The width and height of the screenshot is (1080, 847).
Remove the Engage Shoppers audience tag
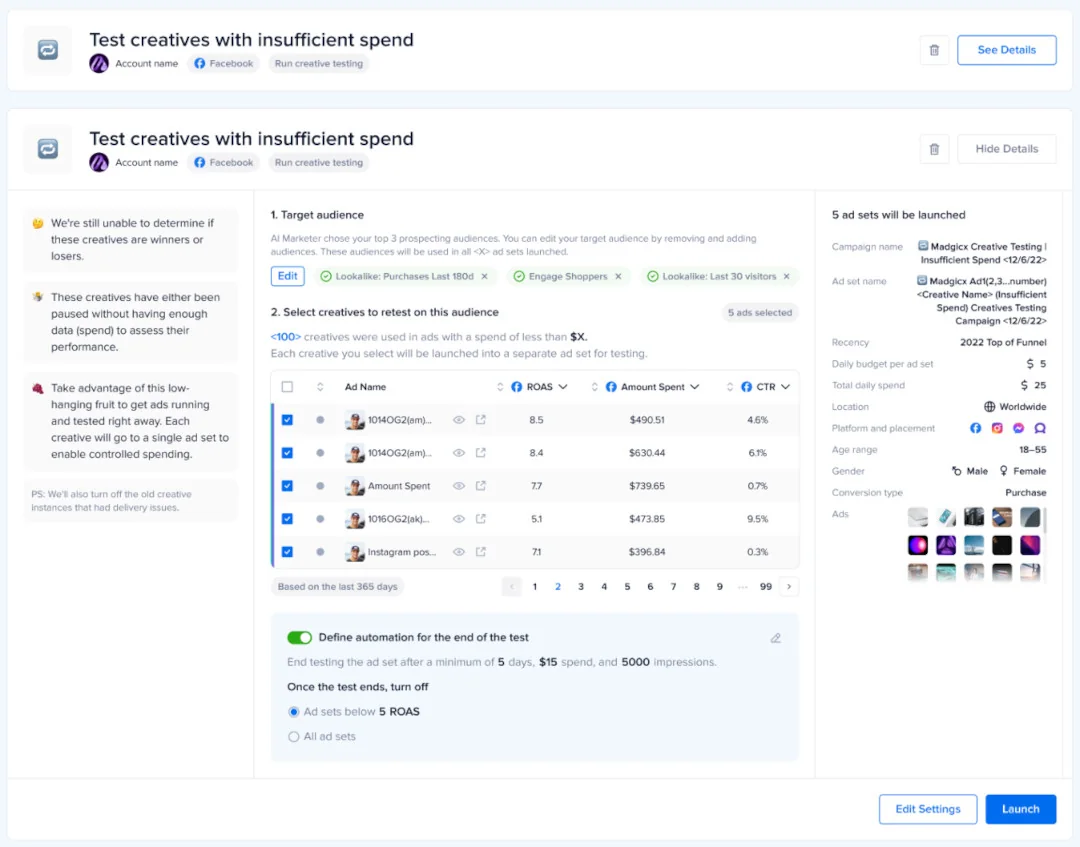618,276
